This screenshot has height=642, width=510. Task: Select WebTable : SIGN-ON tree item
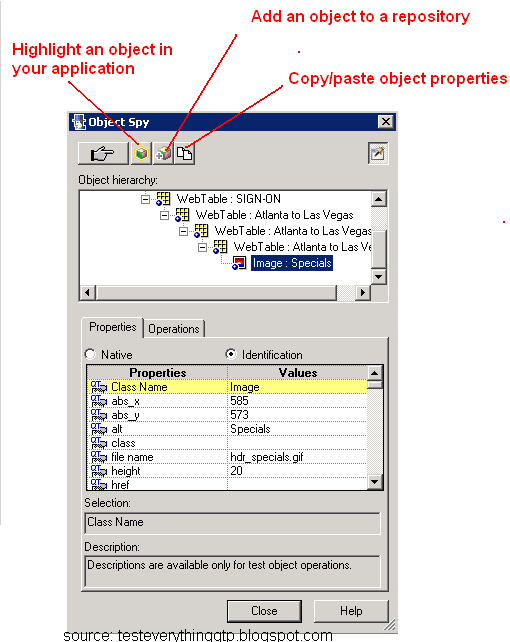coord(228,199)
